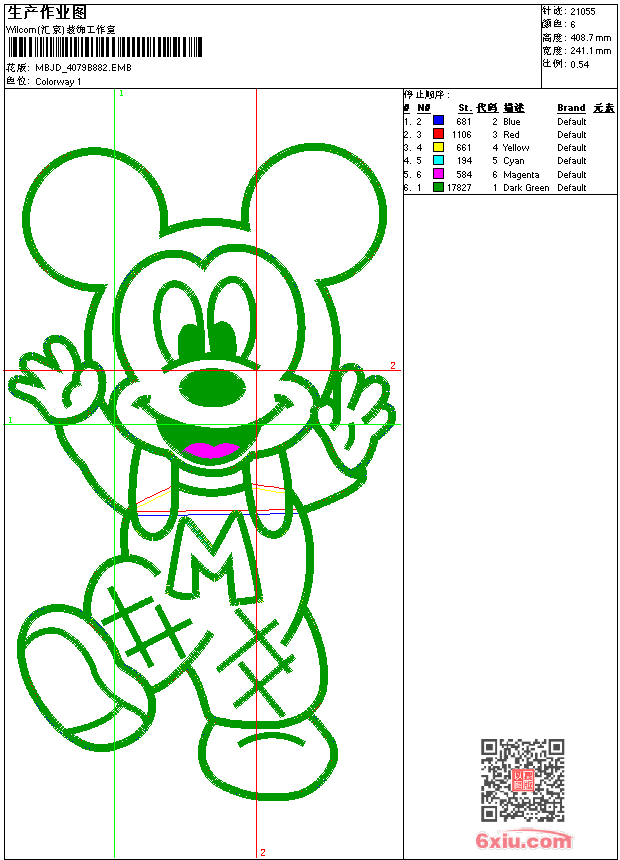Pick the Magenta thread color swatch
620x860 pixels.
[438, 174]
